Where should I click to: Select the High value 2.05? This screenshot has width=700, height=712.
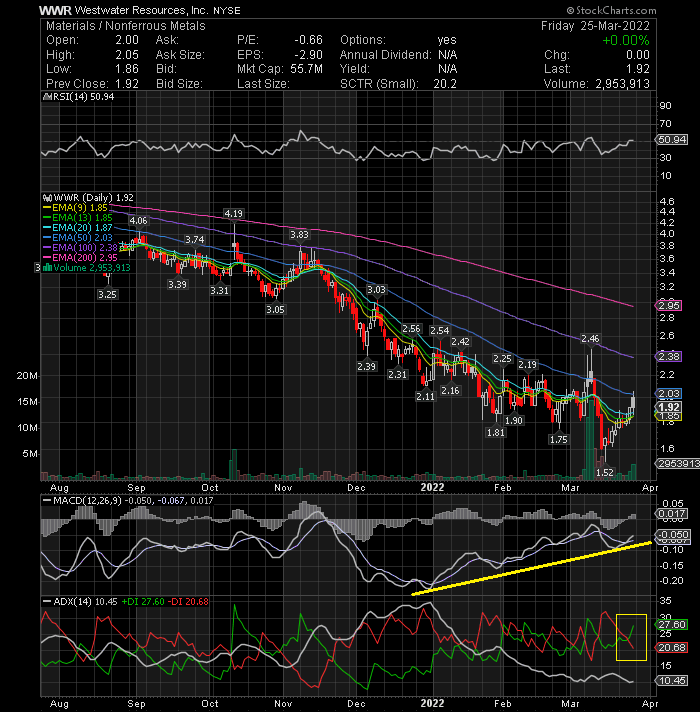click(127, 55)
